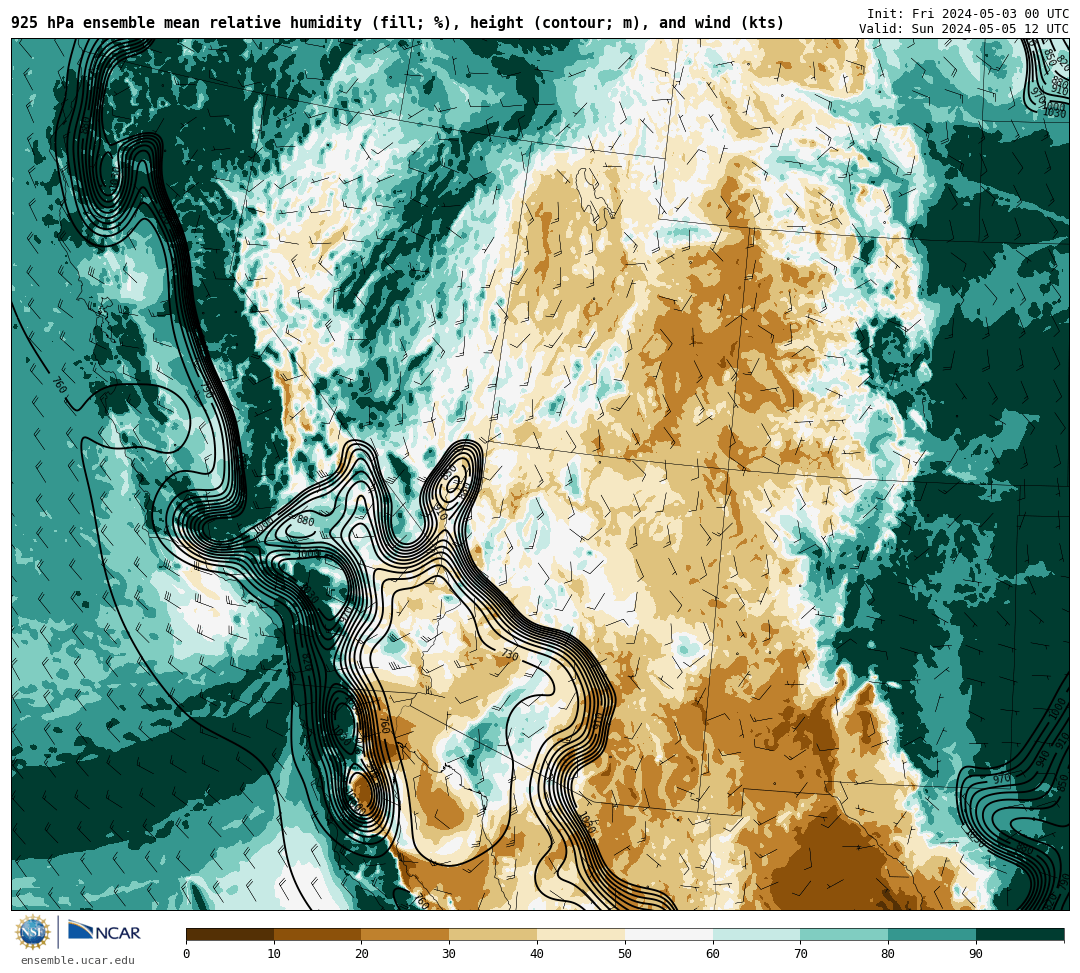
Task: Click the NCAR logo
Action: [104, 932]
